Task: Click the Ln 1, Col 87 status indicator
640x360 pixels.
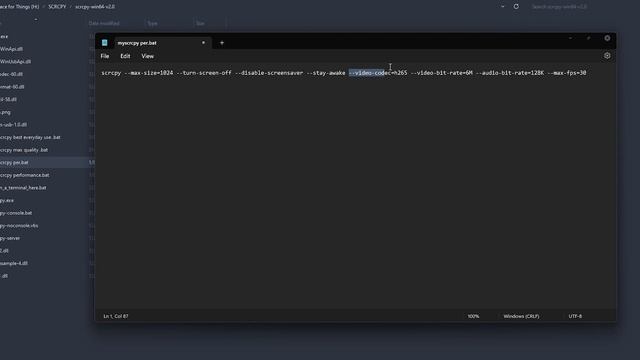Action: (x=116, y=316)
